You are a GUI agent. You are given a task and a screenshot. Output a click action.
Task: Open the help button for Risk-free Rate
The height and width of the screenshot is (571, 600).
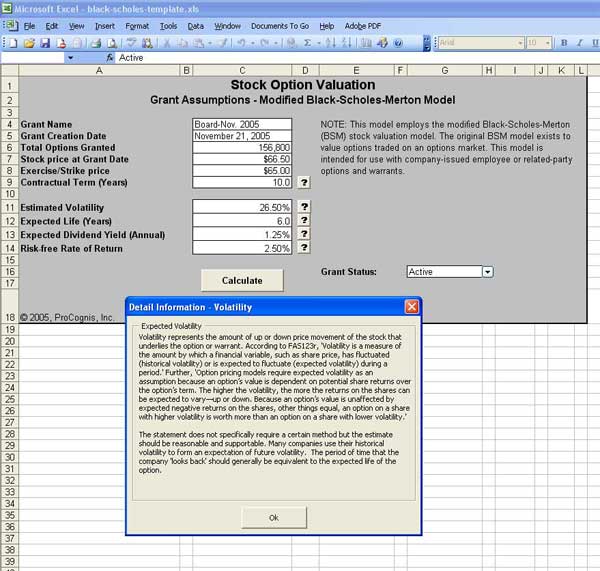(304, 248)
